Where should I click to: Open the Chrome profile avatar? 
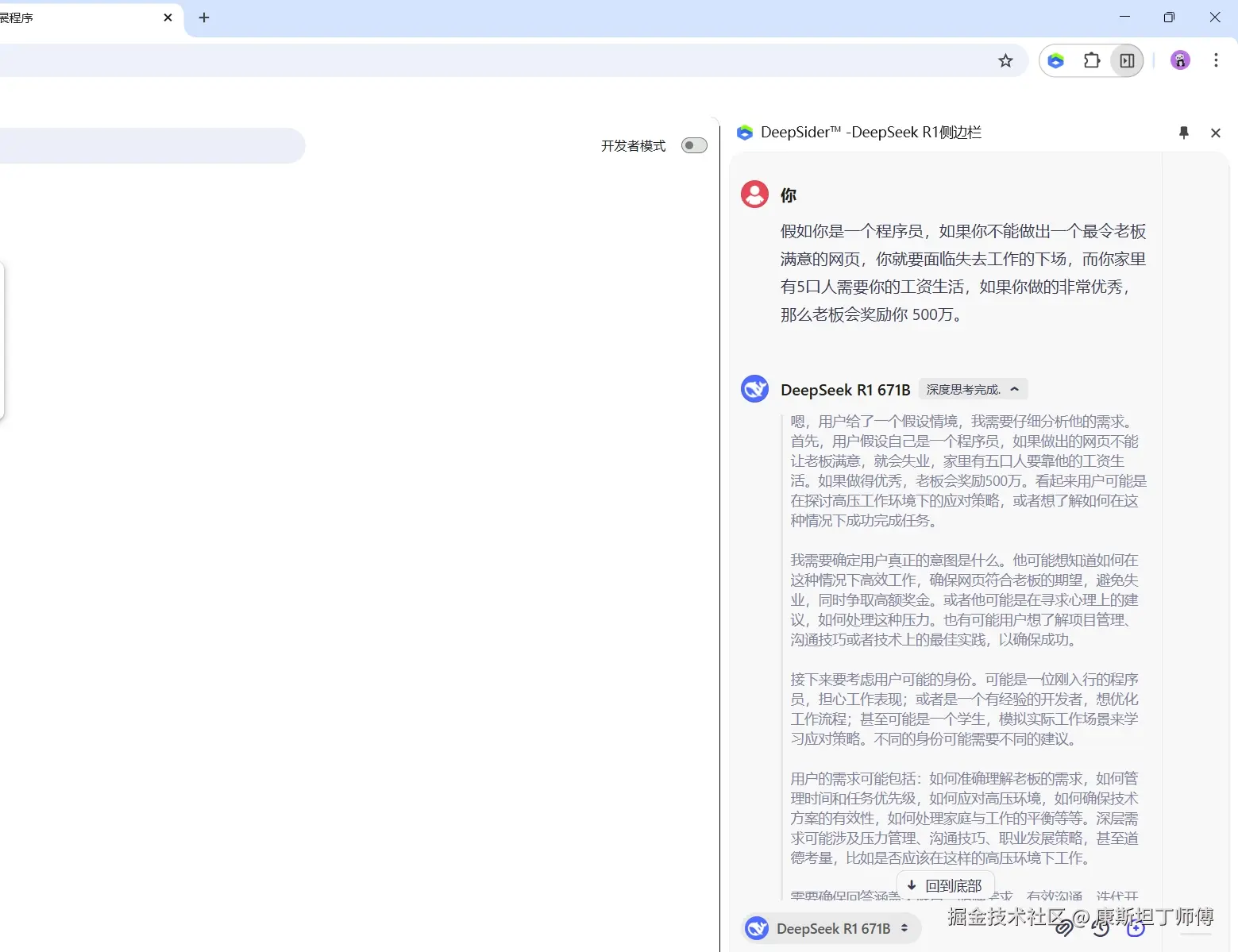click(x=1181, y=60)
